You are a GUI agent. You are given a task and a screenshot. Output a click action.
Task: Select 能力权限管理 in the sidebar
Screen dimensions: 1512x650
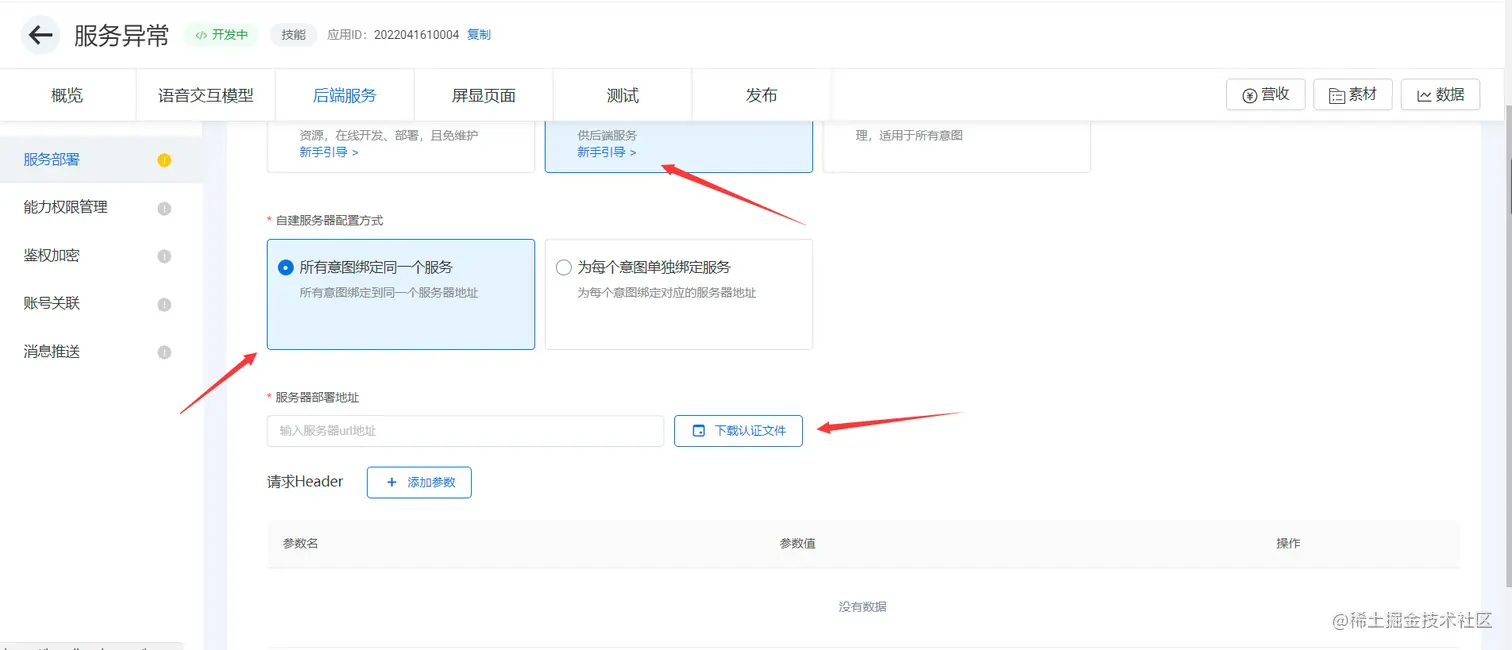66,207
